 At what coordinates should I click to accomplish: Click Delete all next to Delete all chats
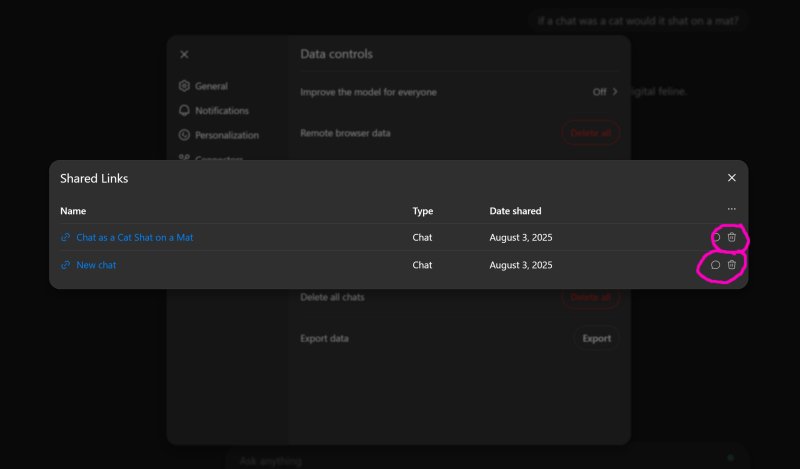[590, 297]
